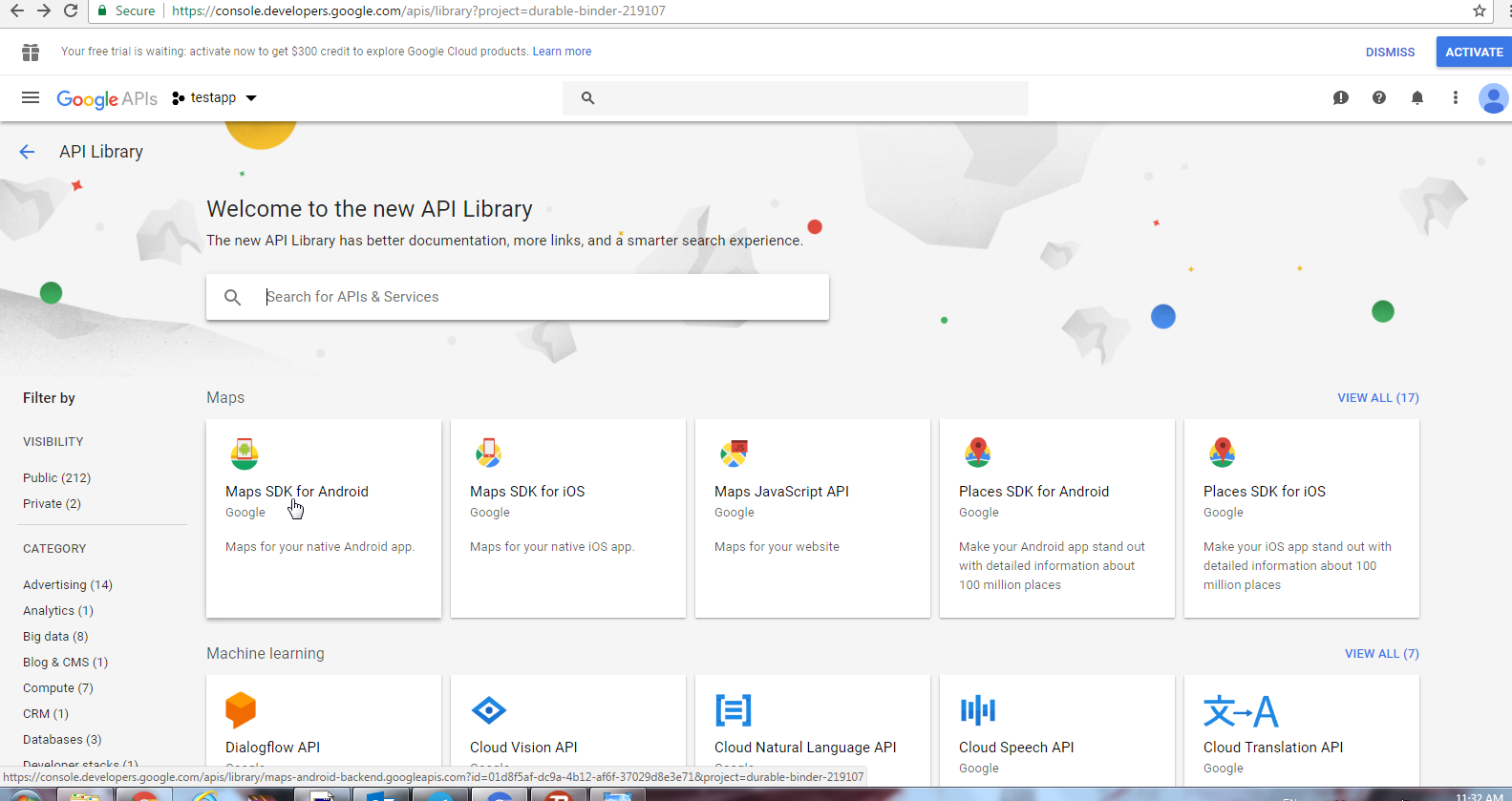Viewport: 1512px width, 801px height.
Task: Click the Places SDK for iOS icon
Action: [1223, 453]
